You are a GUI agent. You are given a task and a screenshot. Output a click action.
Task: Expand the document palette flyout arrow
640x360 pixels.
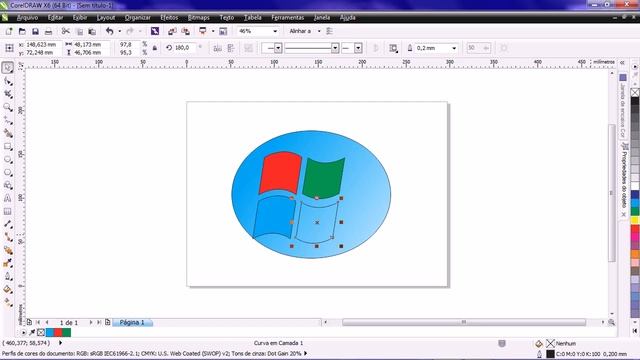click(x=23, y=333)
